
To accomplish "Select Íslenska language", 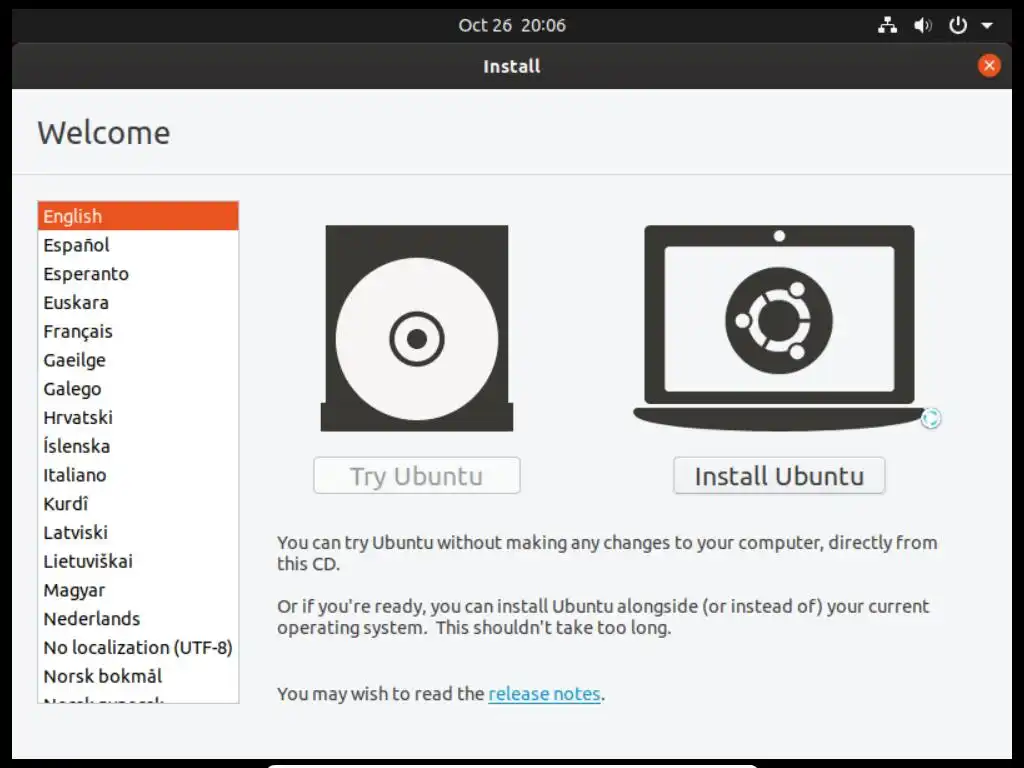I will (x=138, y=446).
